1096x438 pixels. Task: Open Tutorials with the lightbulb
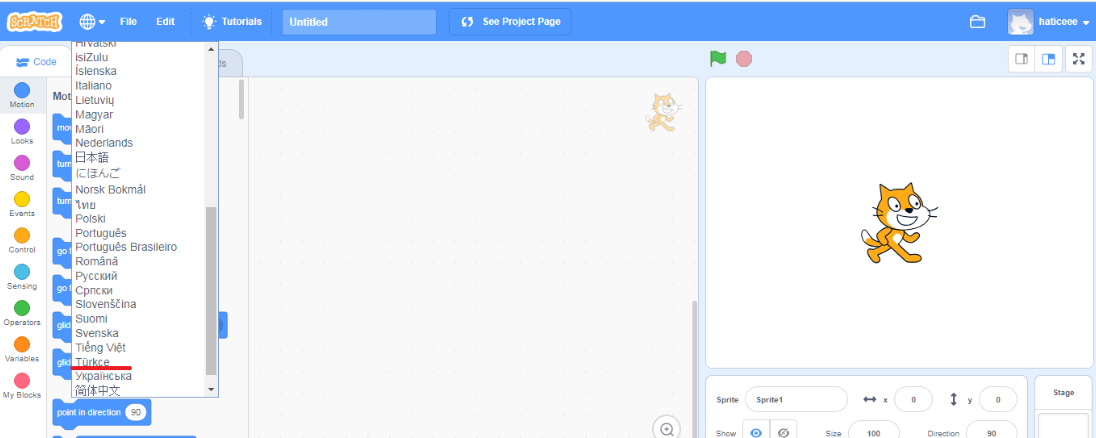231,22
